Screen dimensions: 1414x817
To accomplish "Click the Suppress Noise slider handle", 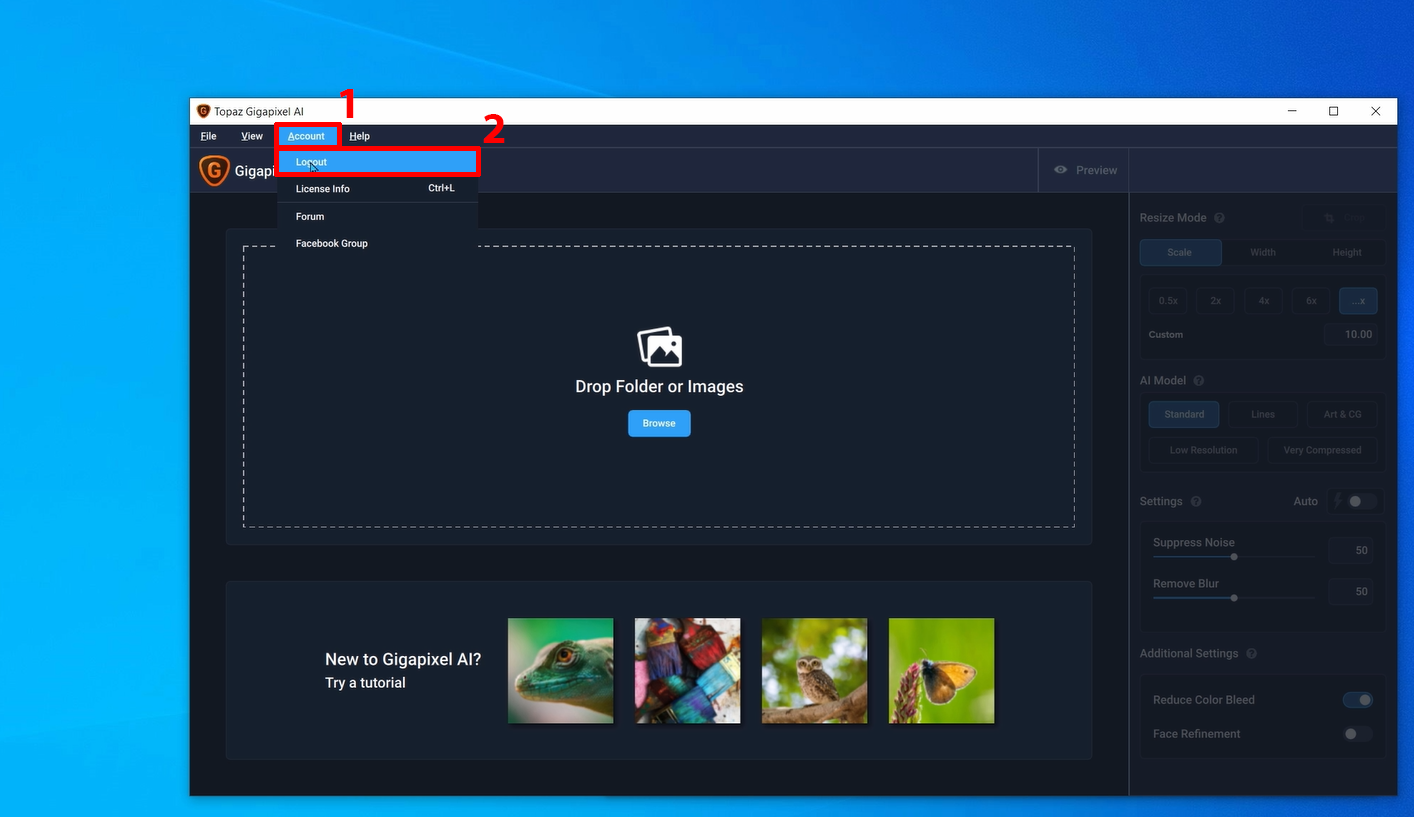I will [x=1234, y=557].
